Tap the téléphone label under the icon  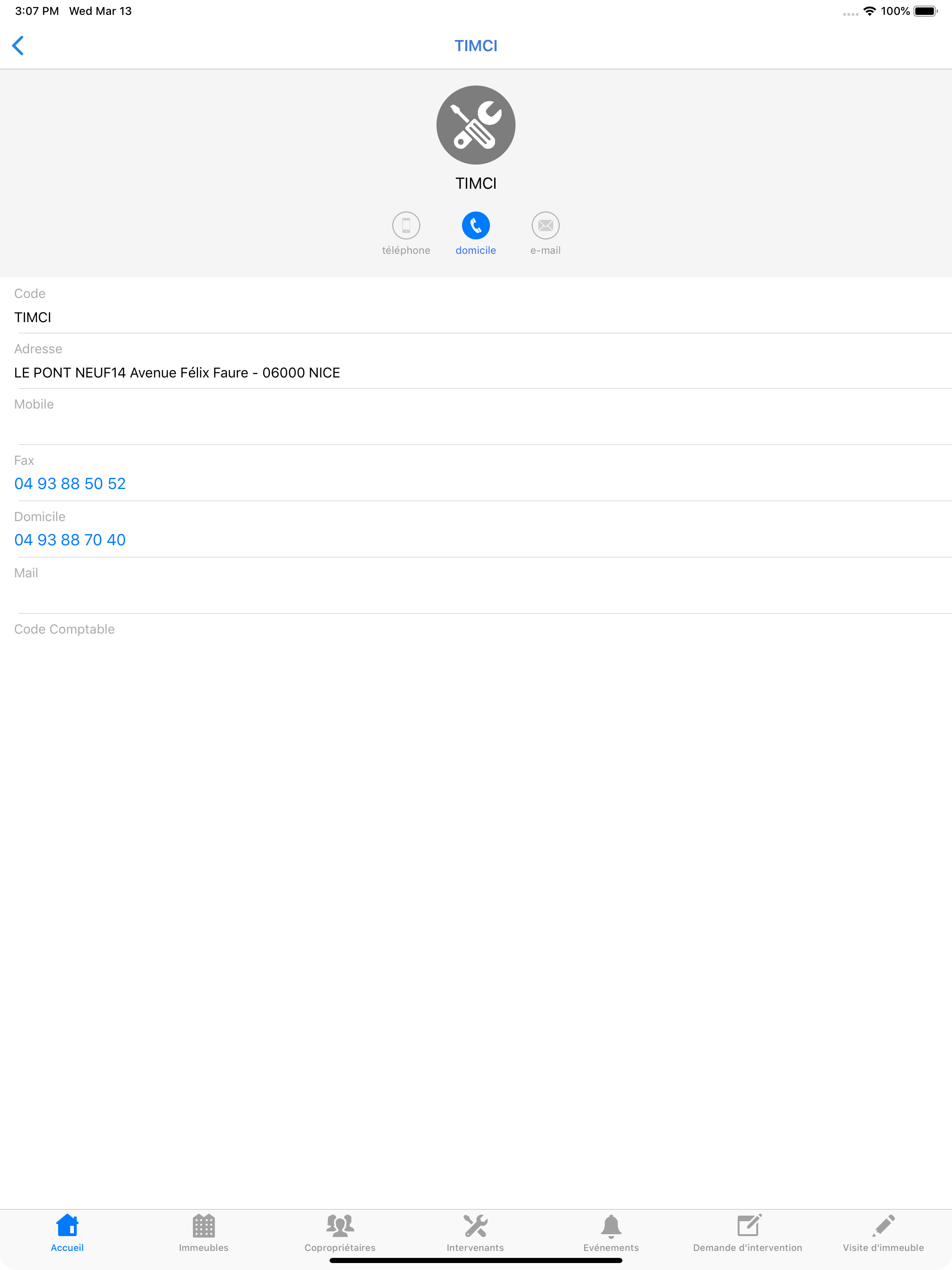coord(406,250)
